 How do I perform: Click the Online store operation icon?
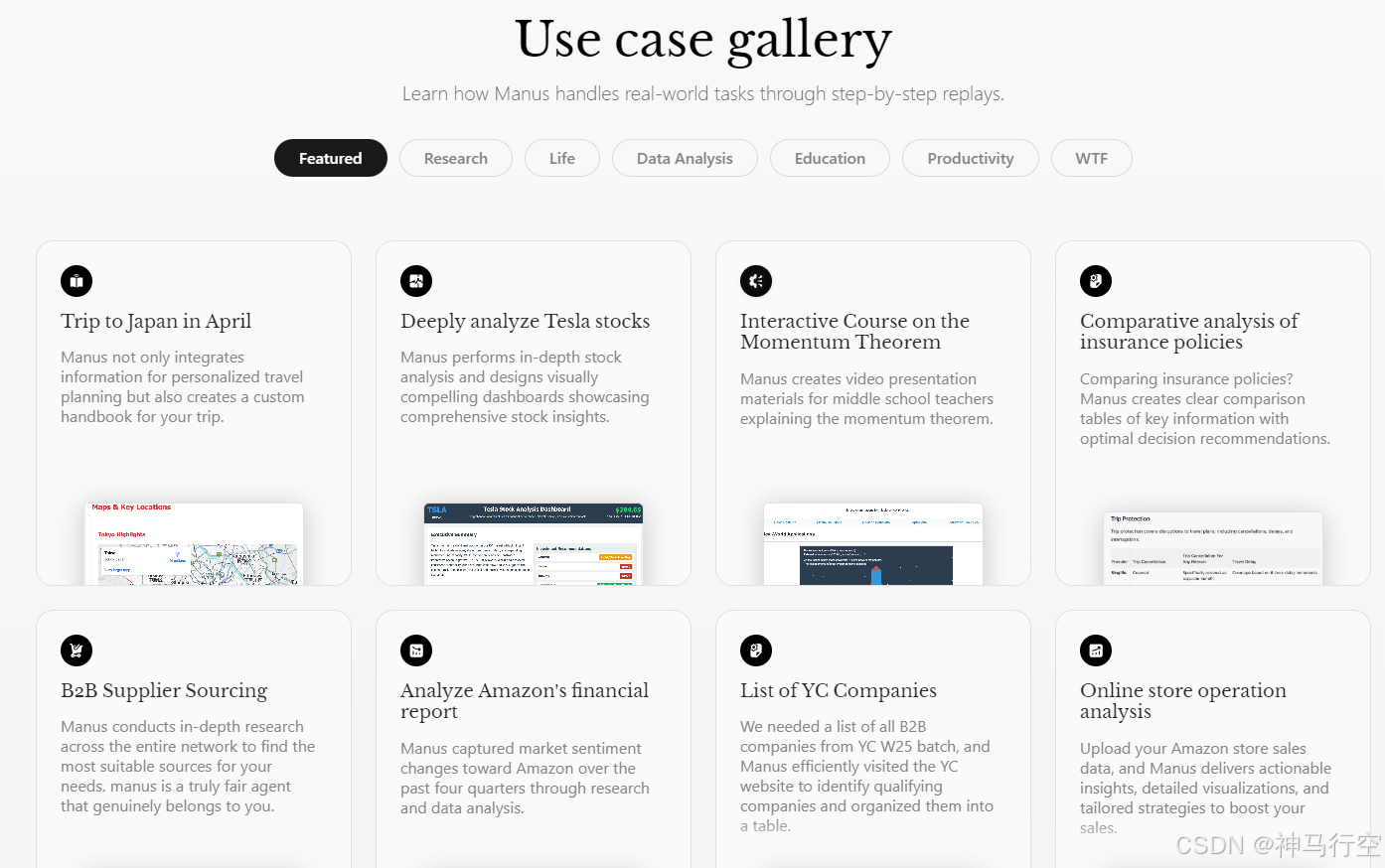click(1096, 651)
